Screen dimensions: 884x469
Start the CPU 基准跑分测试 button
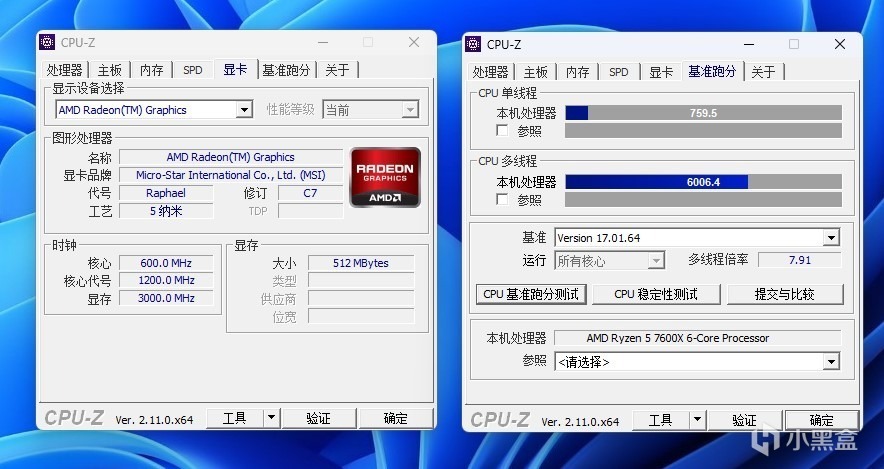point(531,294)
